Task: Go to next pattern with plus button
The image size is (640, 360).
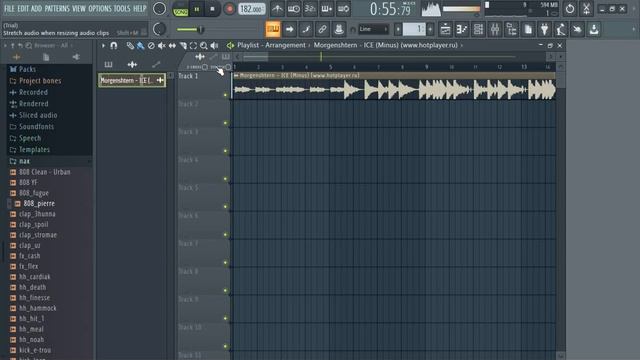Action: click(430, 29)
